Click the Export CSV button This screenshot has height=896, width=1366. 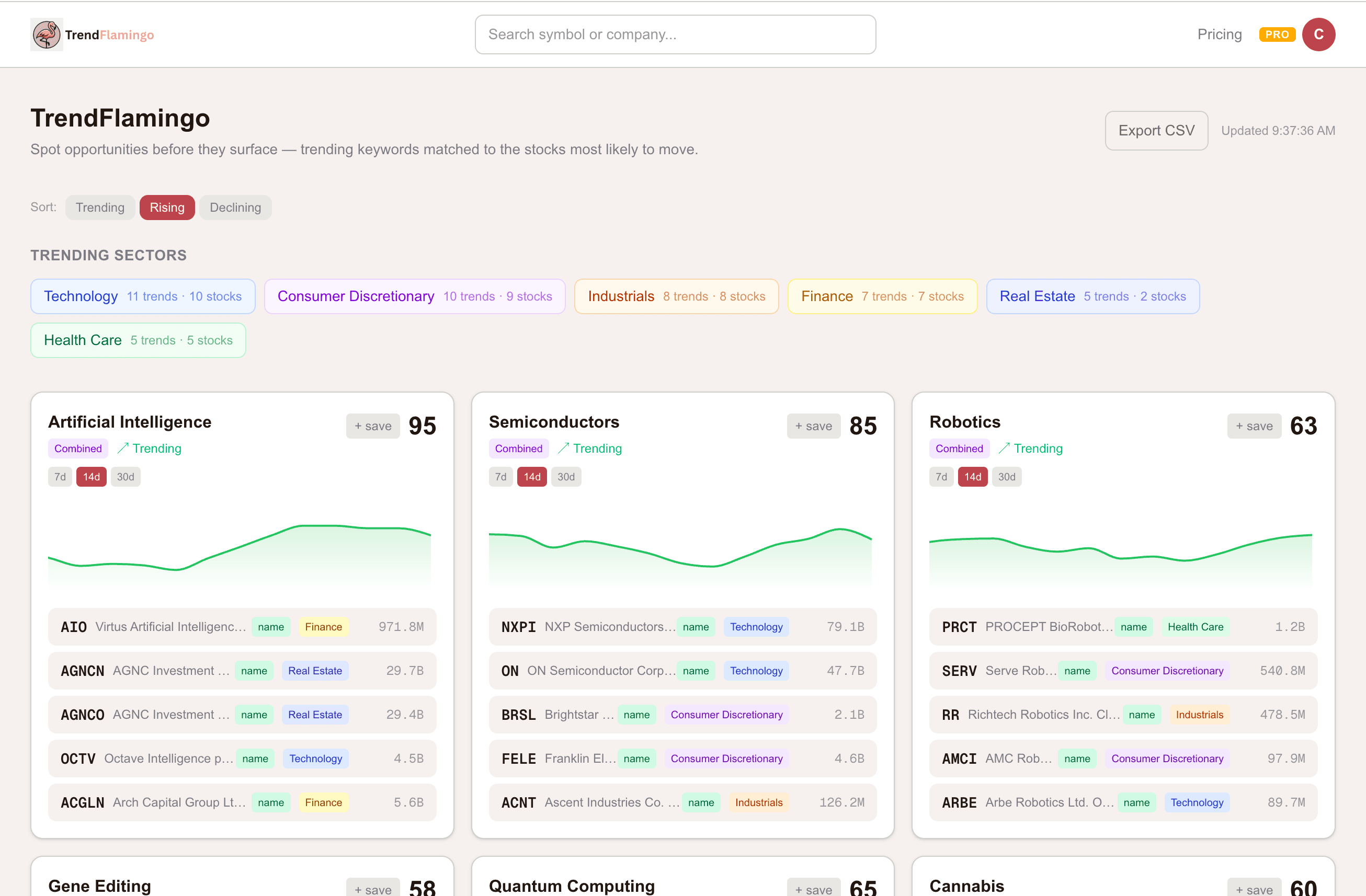click(1156, 131)
